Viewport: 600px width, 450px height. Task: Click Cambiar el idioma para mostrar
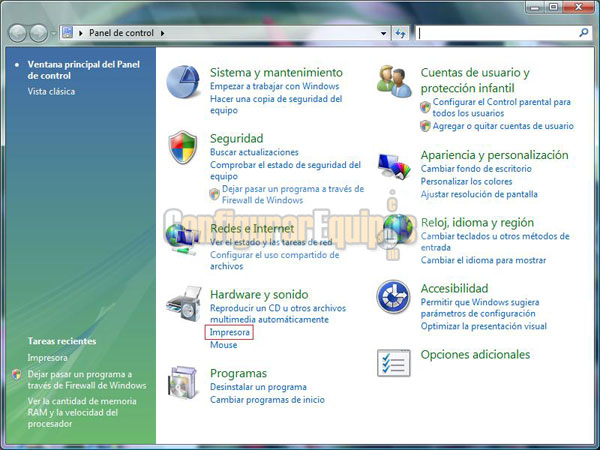click(x=483, y=260)
